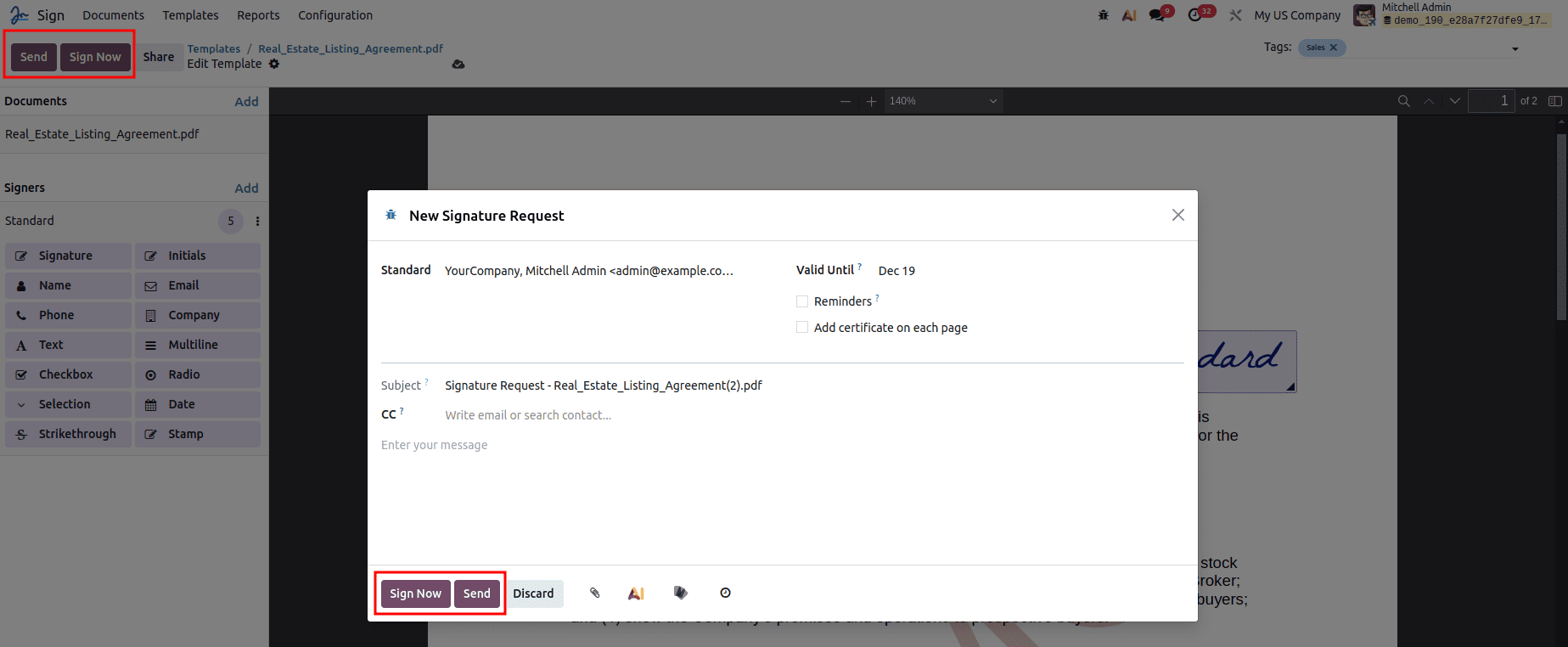The image size is (1568, 647).
Task: Select Real_Estate_Listing_Agreement.pdf in Documents list
Action: tap(103, 134)
